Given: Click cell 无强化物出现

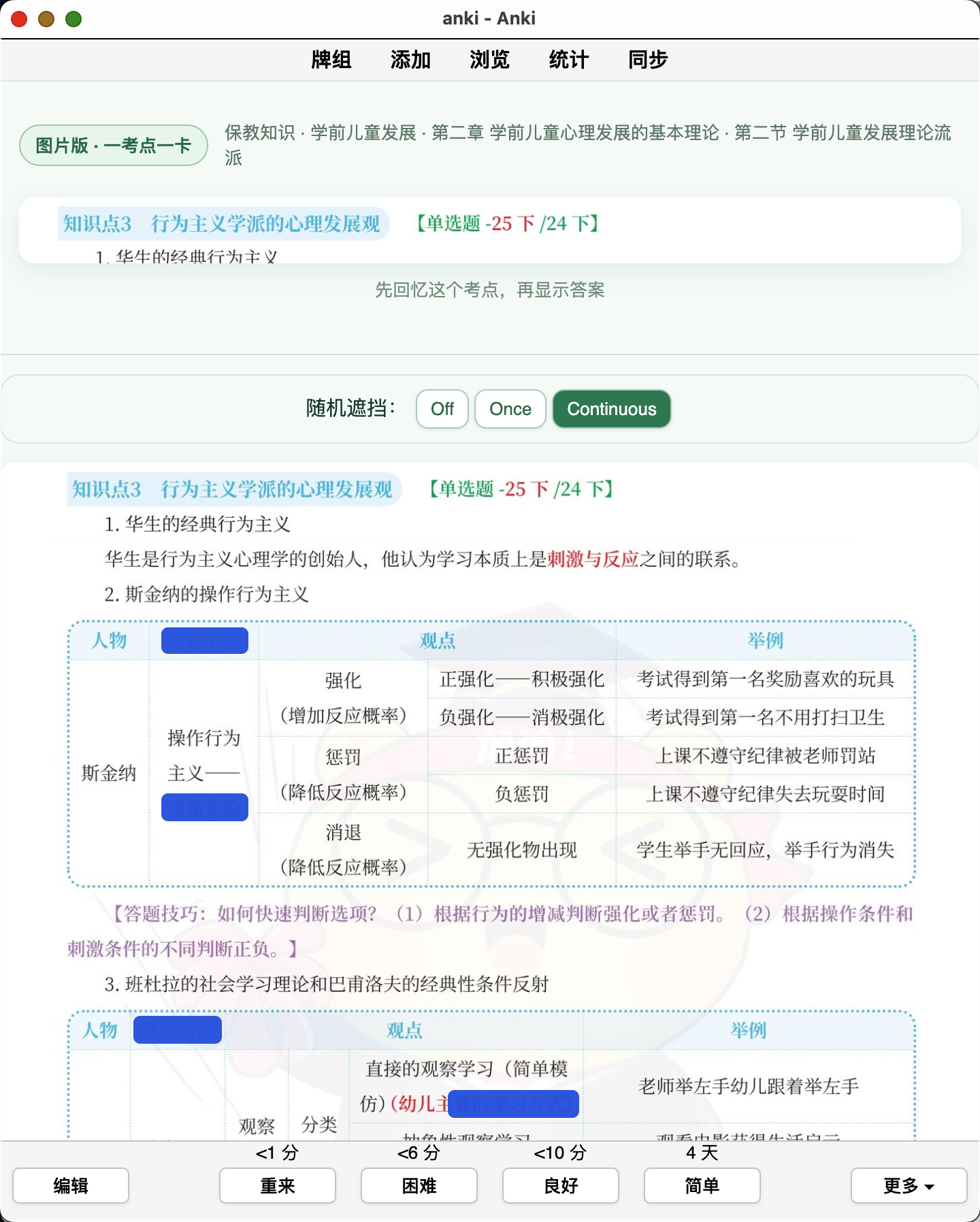Looking at the screenshot, I should point(522,850).
